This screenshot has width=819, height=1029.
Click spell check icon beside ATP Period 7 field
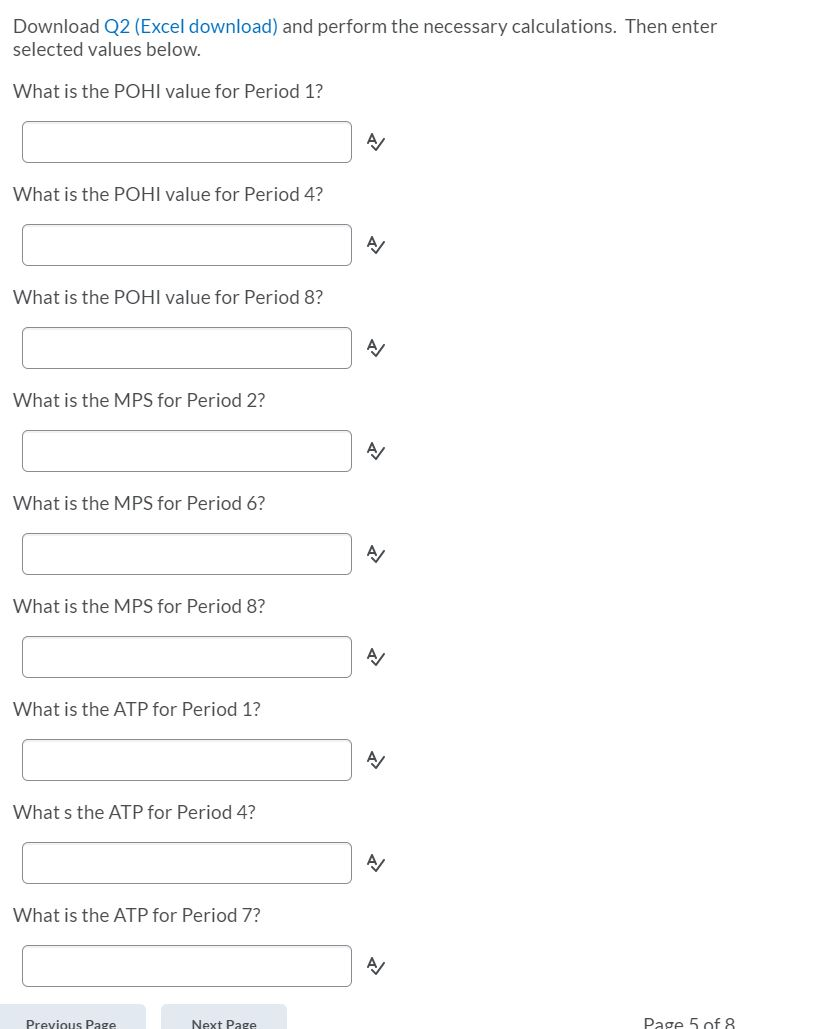tap(374, 966)
